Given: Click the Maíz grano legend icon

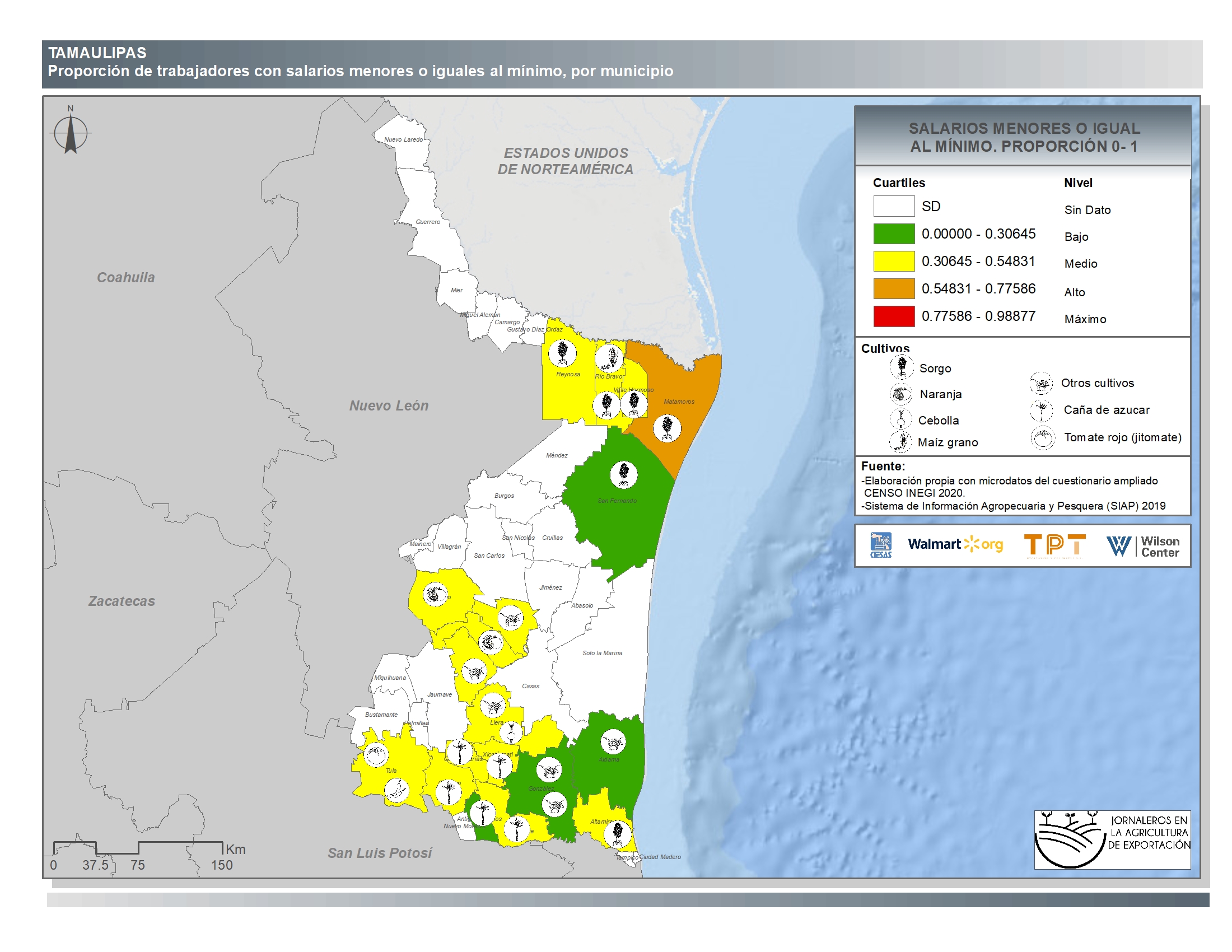Looking at the screenshot, I should click(901, 442).
